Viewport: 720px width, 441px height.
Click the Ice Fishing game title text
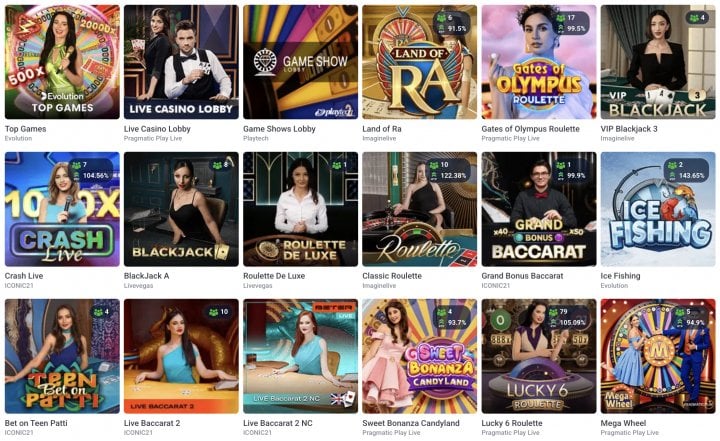pos(620,276)
